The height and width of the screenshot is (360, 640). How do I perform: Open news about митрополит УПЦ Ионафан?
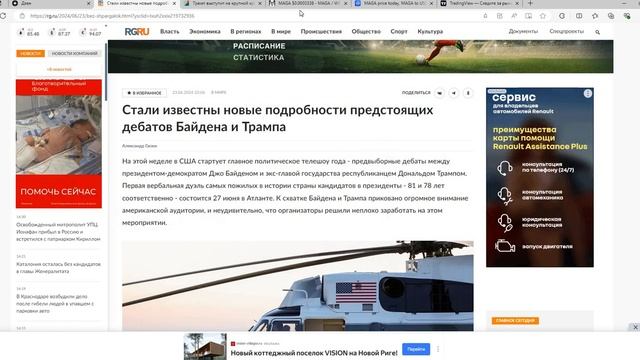point(58,231)
